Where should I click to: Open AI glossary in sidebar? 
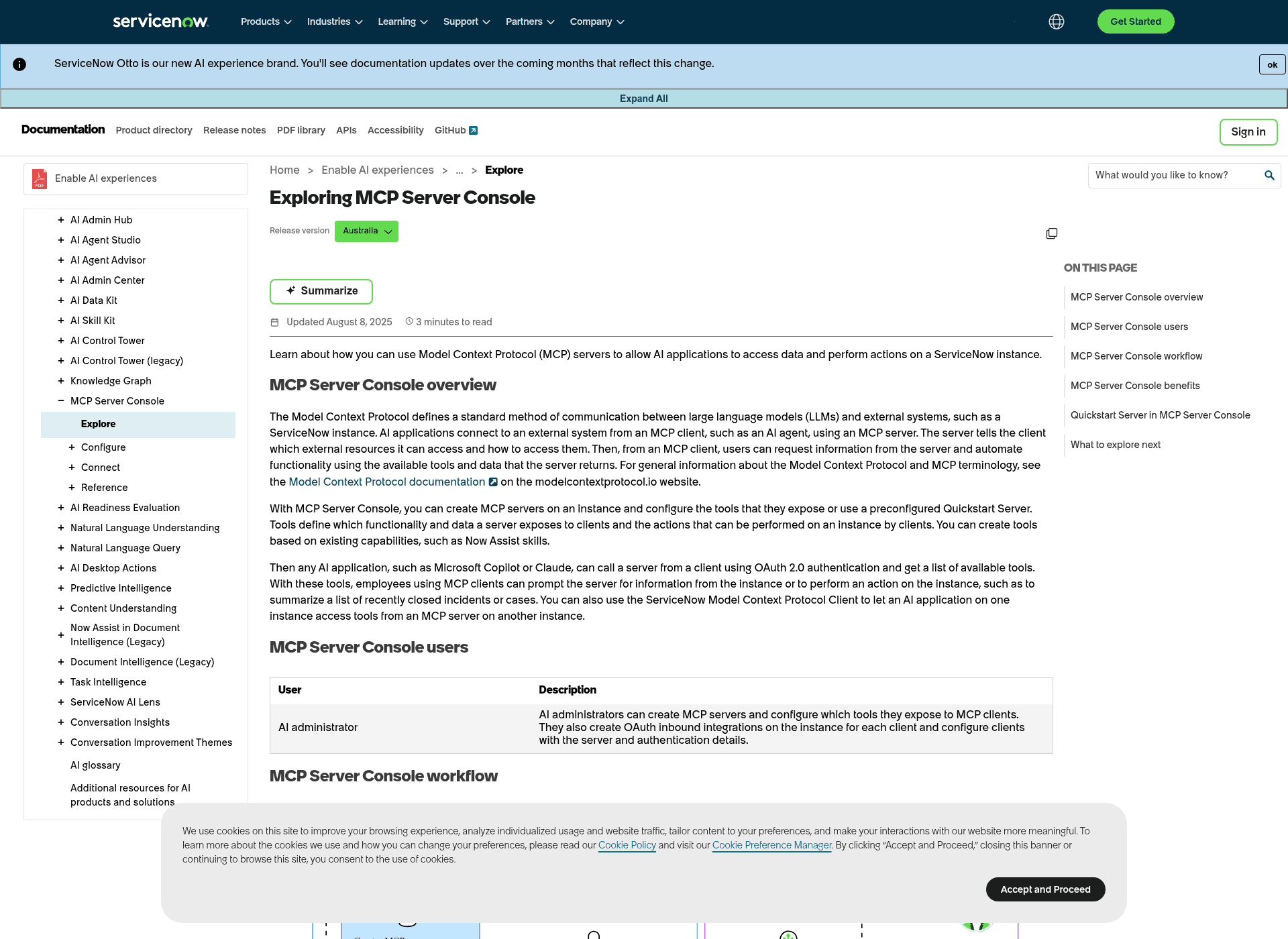pyautogui.click(x=95, y=765)
